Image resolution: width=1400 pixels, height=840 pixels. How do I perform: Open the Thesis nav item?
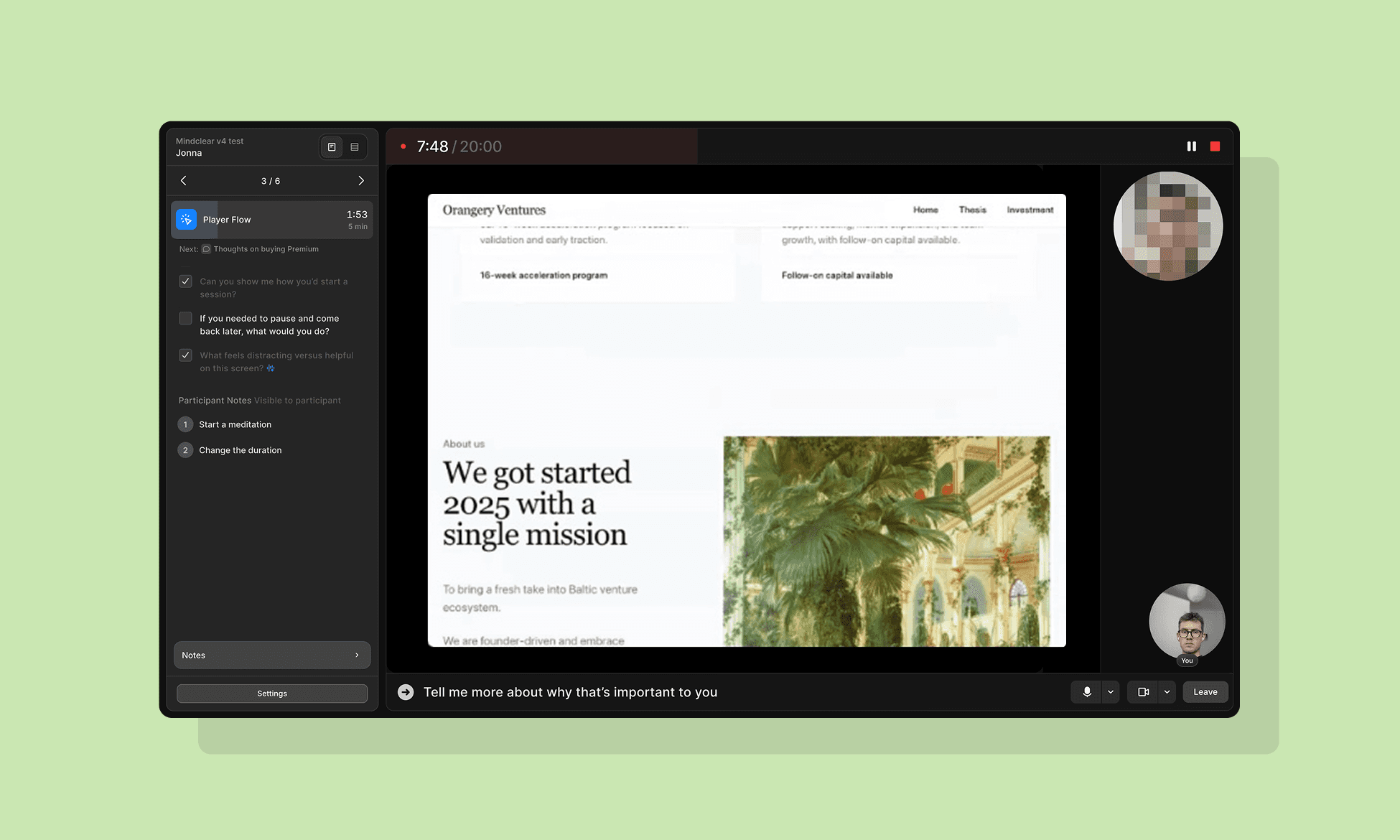click(x=973, y=210)
